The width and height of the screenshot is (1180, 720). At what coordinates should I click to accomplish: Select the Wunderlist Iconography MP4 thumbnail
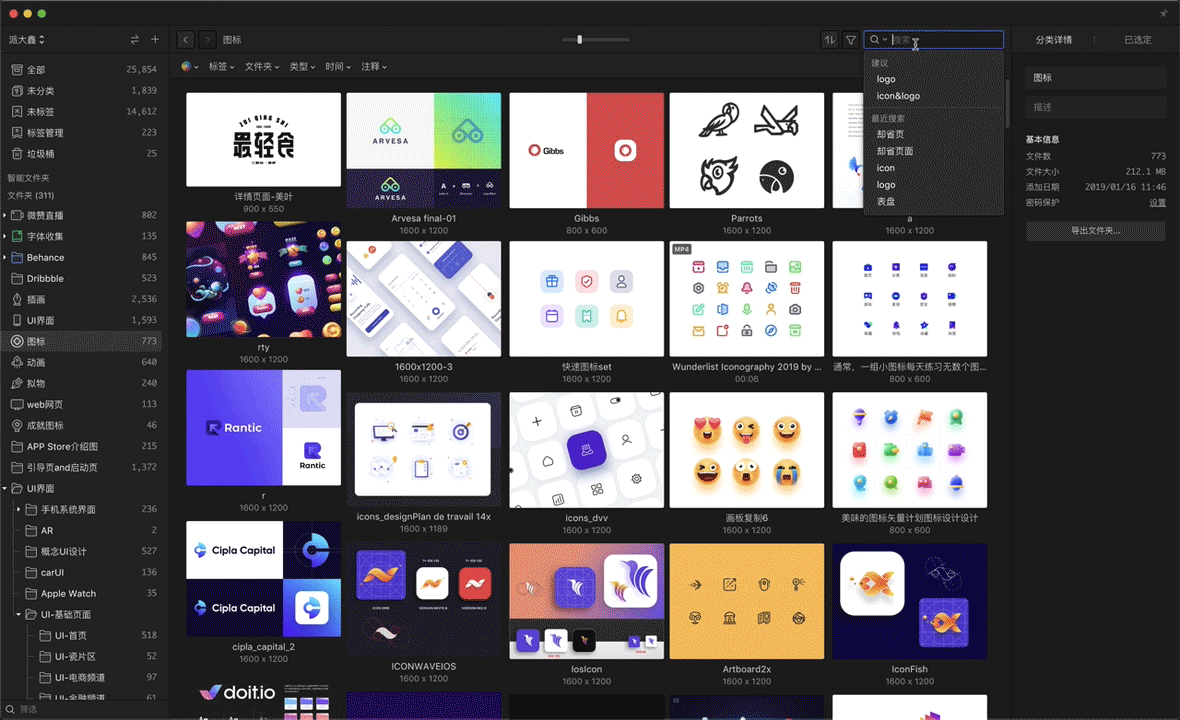[747, 299]
